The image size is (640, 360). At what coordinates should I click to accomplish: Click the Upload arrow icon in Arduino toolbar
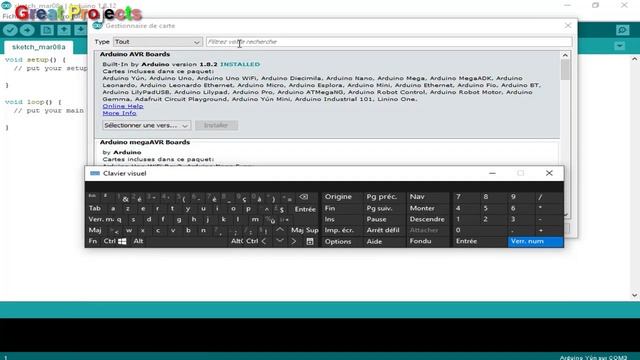pos(27,30)
